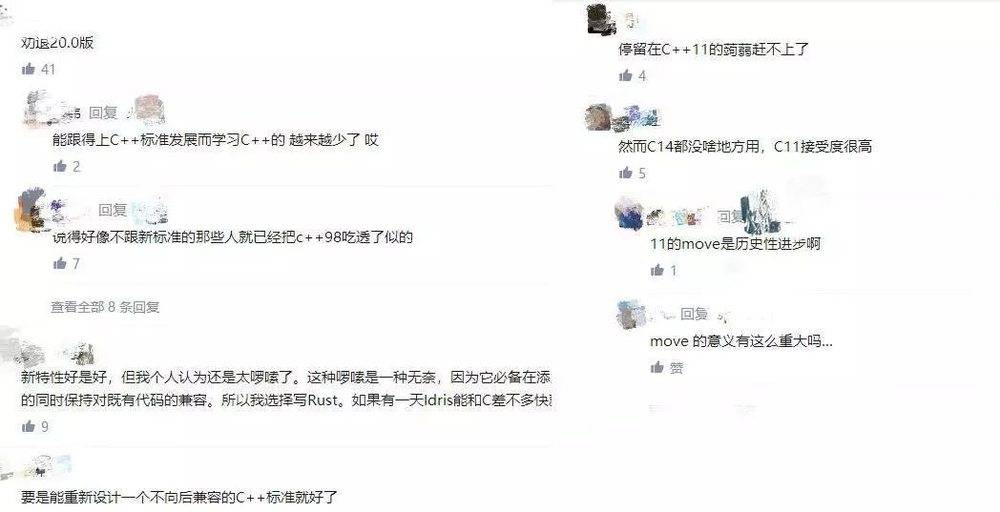Click 回复 label above the c++98 comment
Viewport: 1000px width, 512px height.
[x=113, y=210]
